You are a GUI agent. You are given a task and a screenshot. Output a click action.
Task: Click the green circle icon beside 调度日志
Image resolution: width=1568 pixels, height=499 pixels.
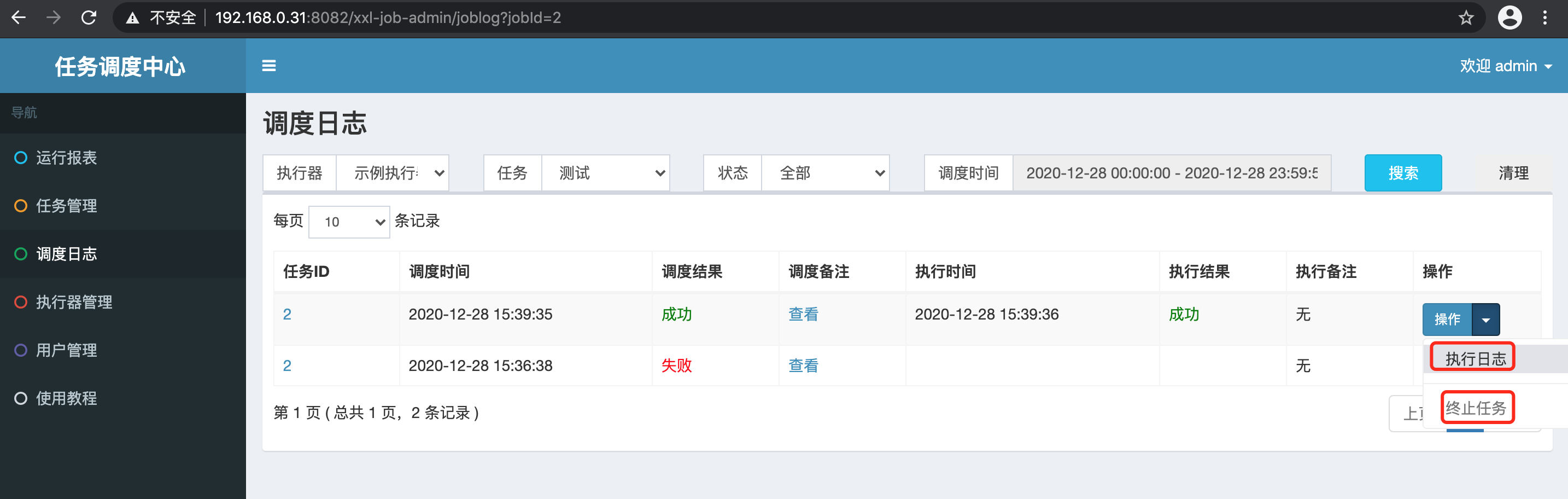21,254
